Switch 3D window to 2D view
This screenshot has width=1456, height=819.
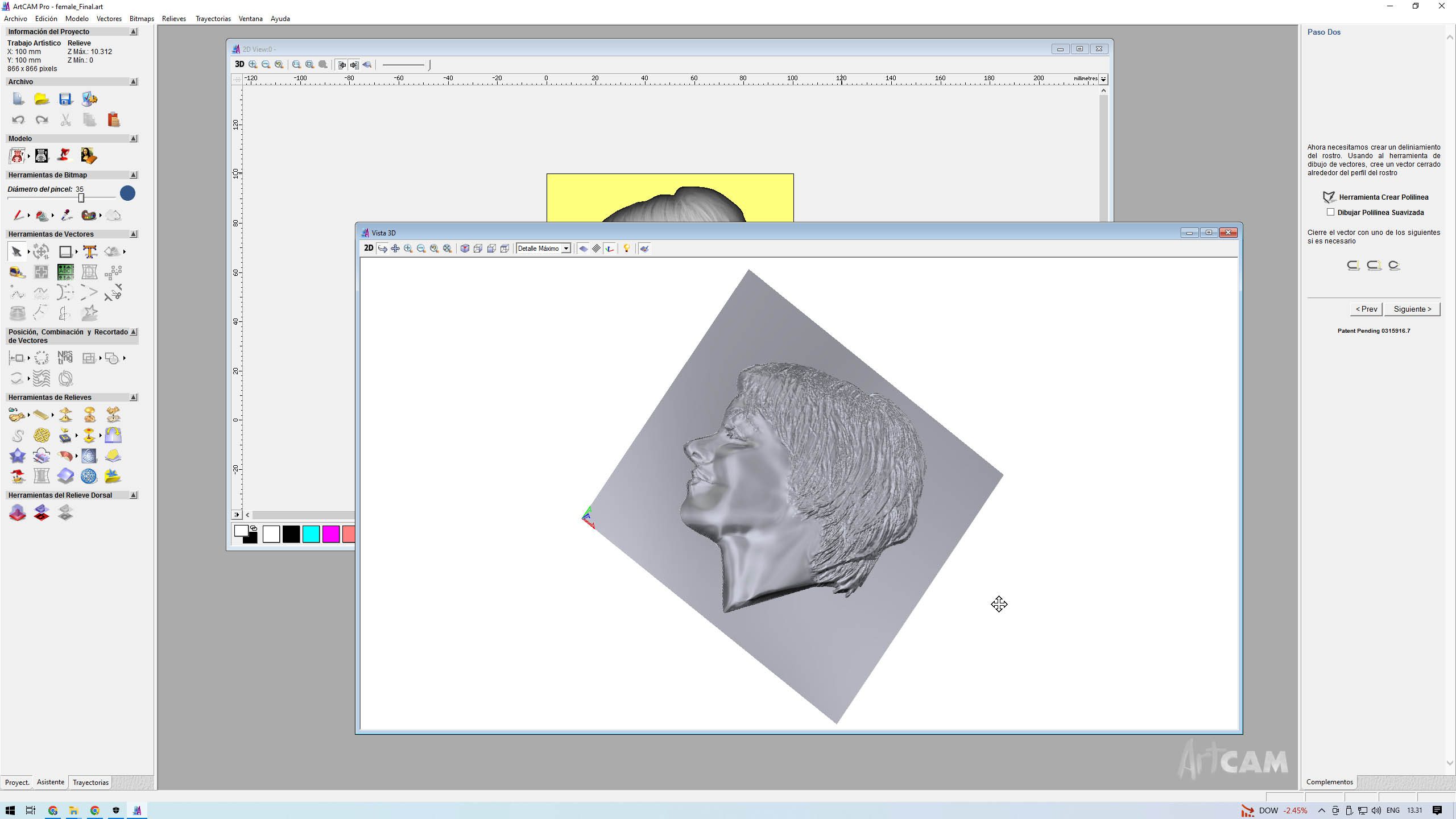(x=369, y=248)
